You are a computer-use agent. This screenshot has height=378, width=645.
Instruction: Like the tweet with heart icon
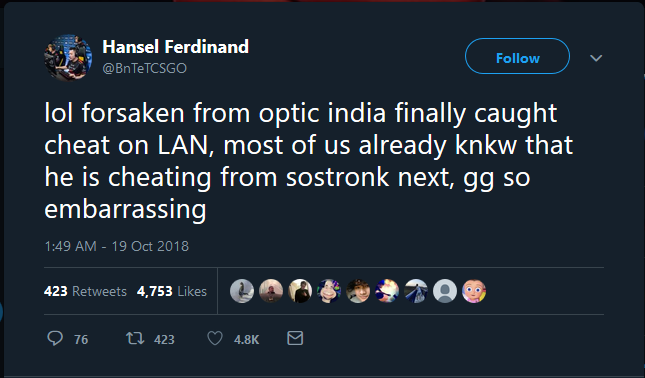click(215, 339)
